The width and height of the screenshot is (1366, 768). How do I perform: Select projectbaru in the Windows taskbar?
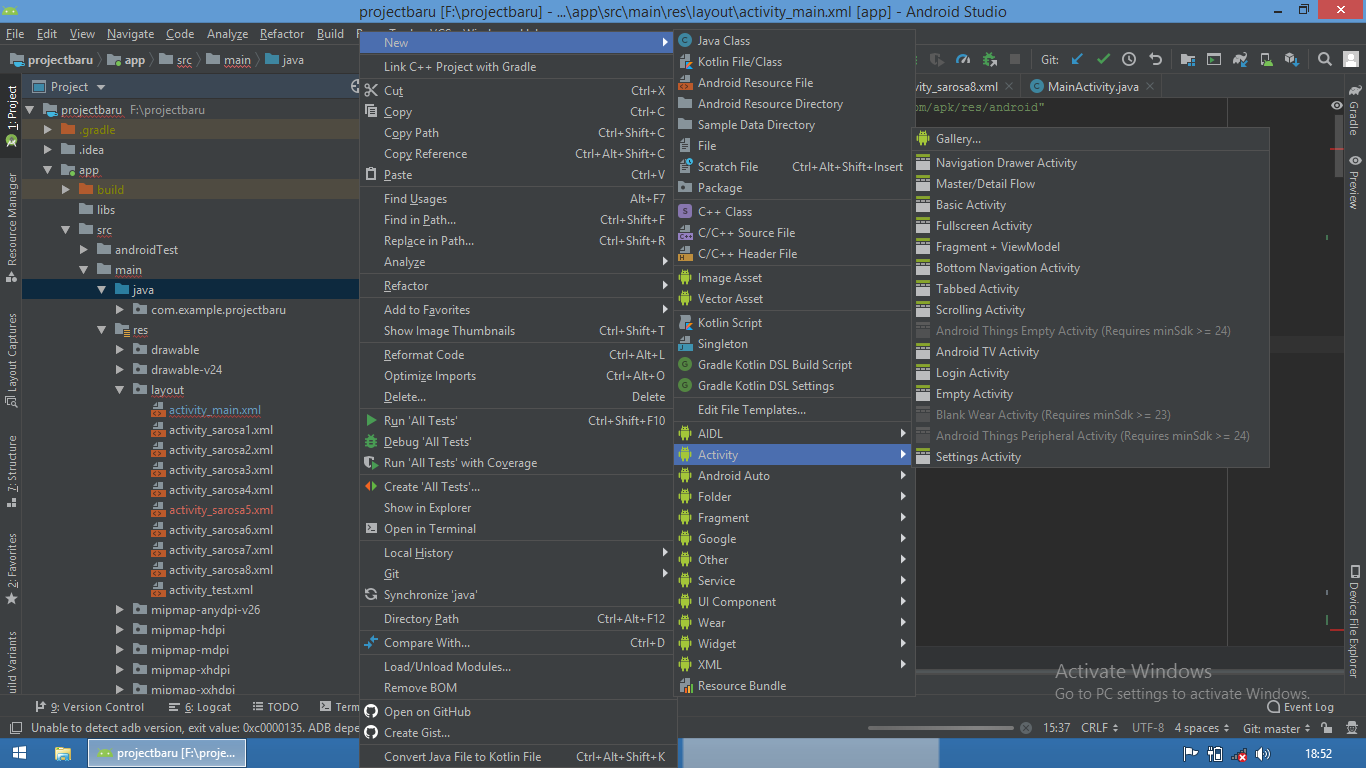(x=166, y=753)
